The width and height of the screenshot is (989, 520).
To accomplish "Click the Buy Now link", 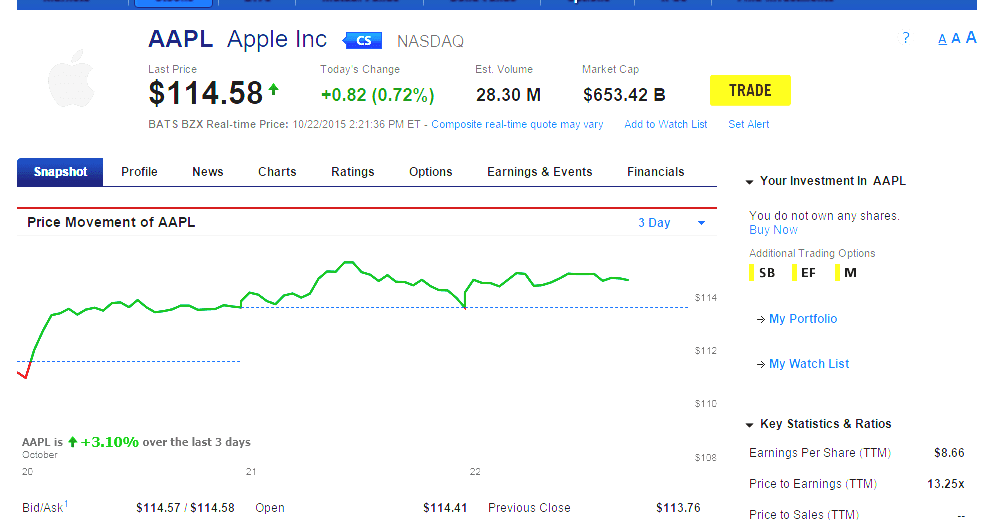I will click(773, 230).
